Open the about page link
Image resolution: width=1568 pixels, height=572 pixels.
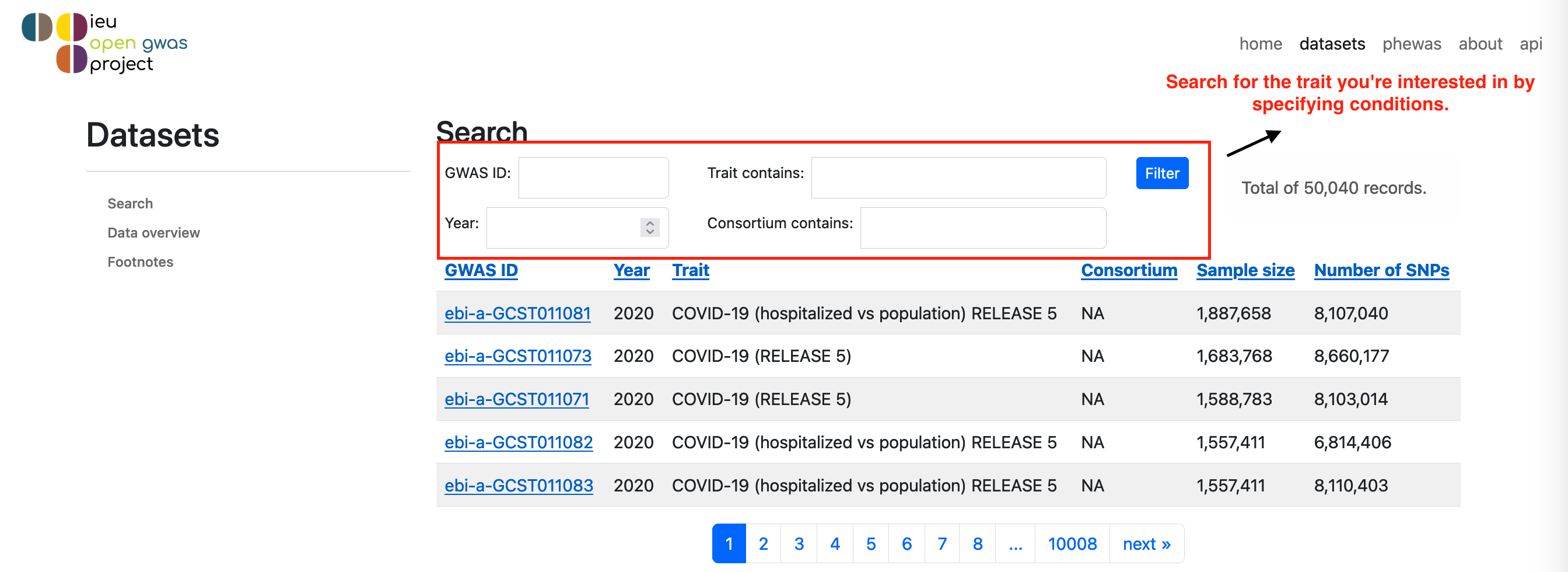(x=1480, y=44)
